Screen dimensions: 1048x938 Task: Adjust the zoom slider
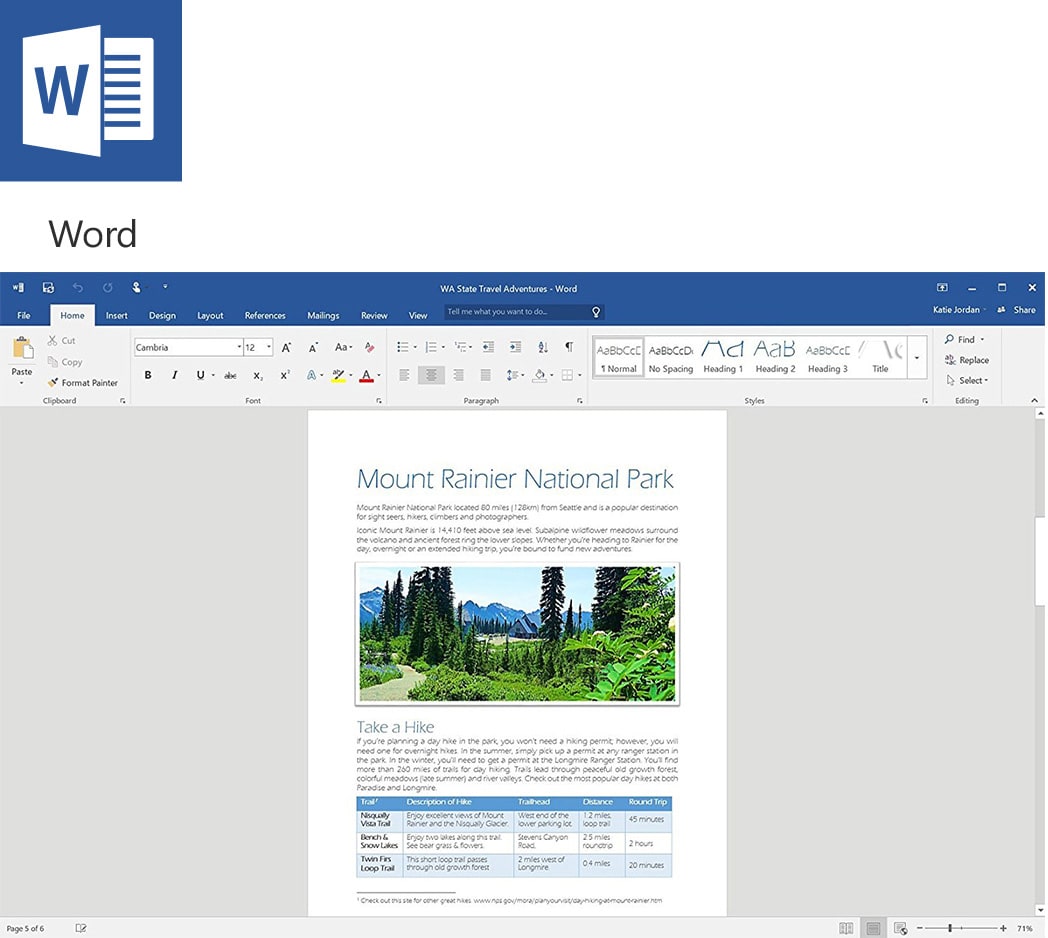(x=950, y=928)
